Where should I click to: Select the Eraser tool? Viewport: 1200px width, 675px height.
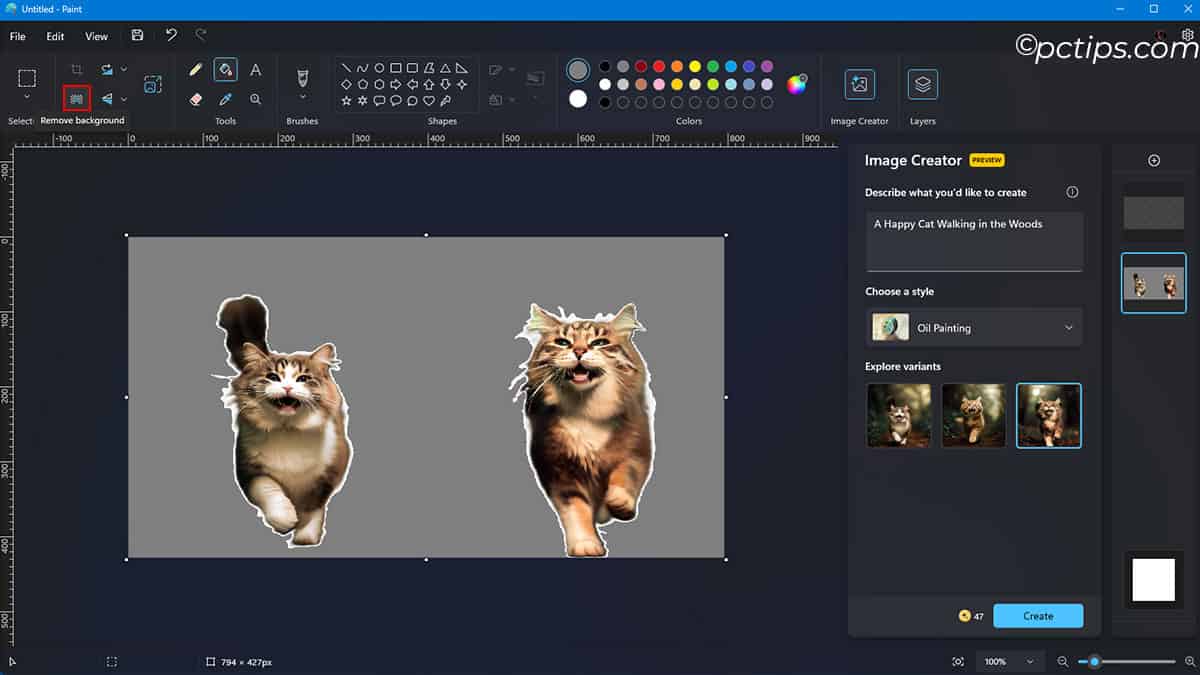coord(196,98)
